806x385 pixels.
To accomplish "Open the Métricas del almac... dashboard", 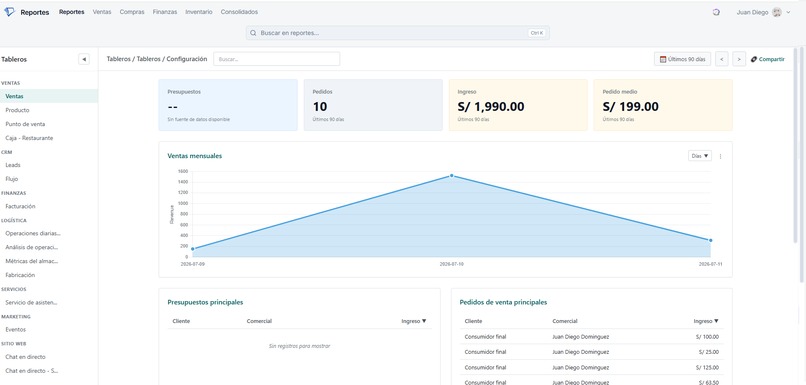I will coord(32,261).
